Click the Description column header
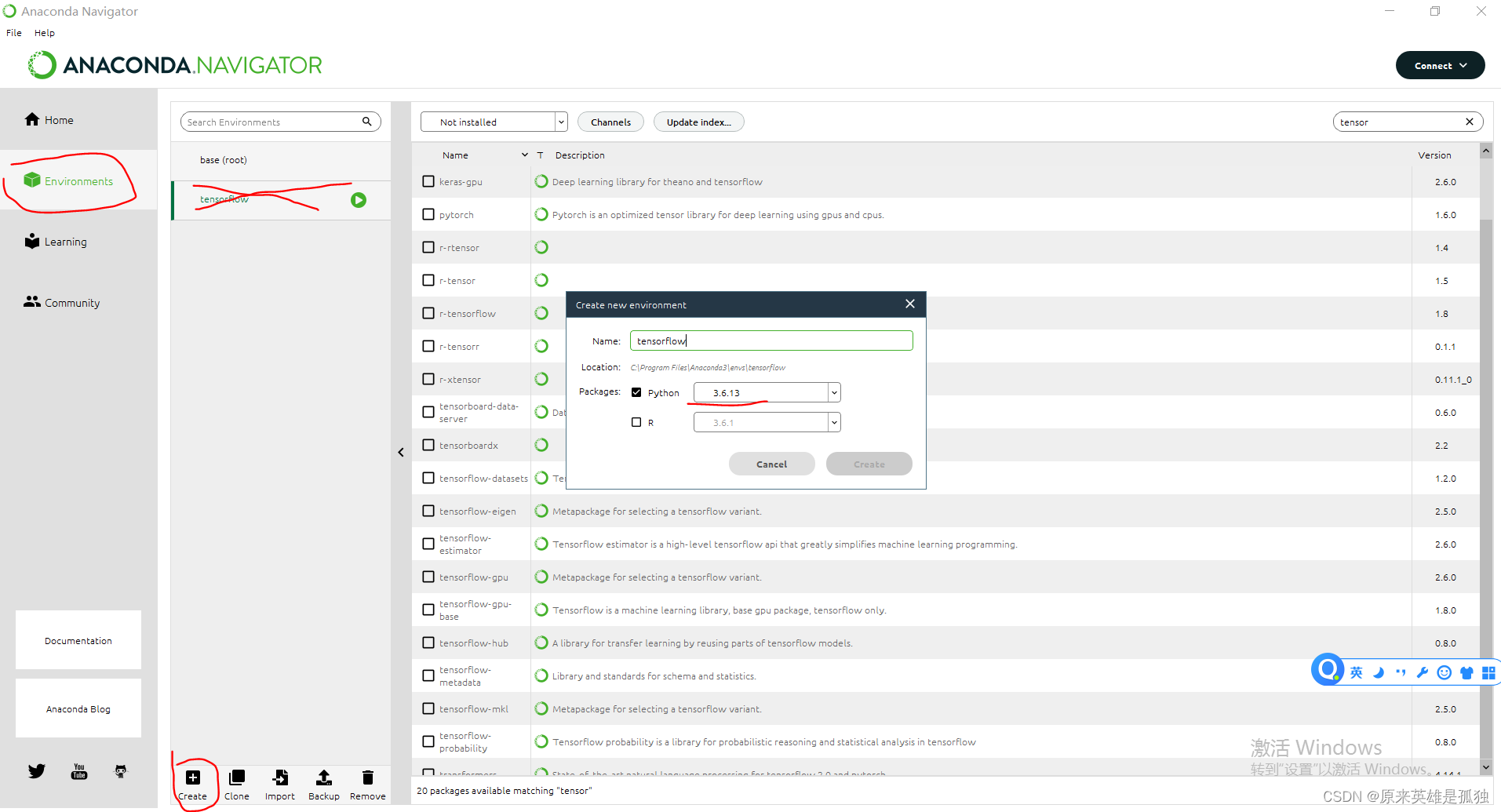This screenshot has width=1501, height=812. tap(580, 155)
